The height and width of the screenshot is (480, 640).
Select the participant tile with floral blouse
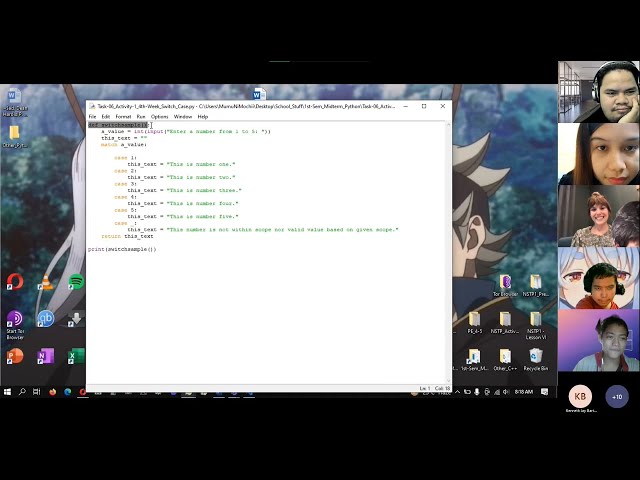pyautogui.click(x=598, y=216)
